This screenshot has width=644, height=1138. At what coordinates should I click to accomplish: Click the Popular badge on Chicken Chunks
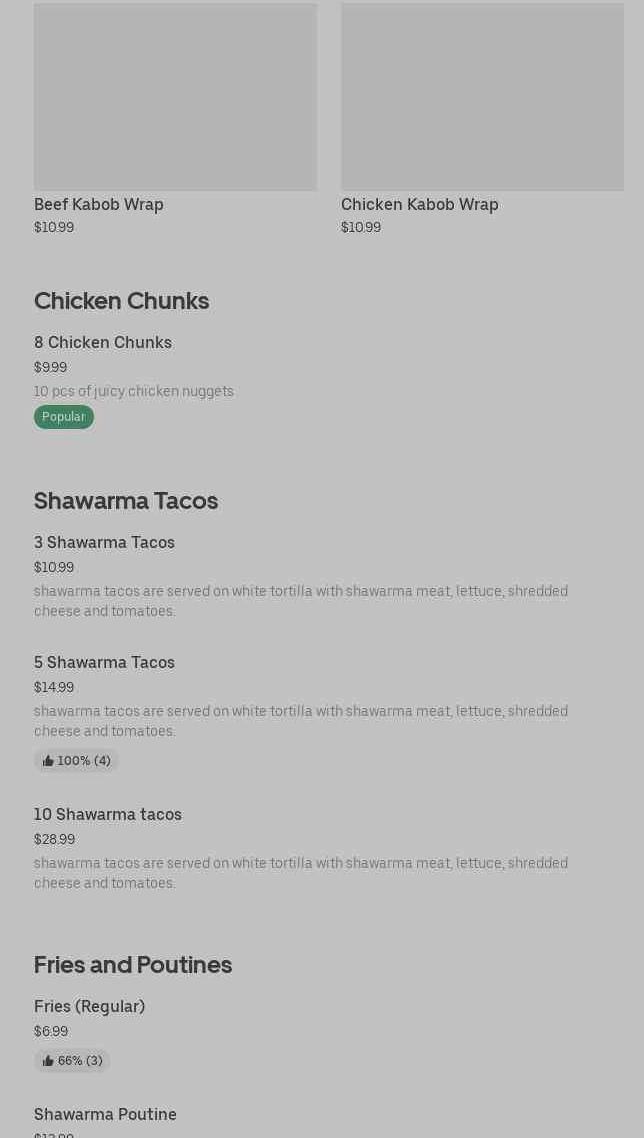pyautogui.click(x=64, y=417)
